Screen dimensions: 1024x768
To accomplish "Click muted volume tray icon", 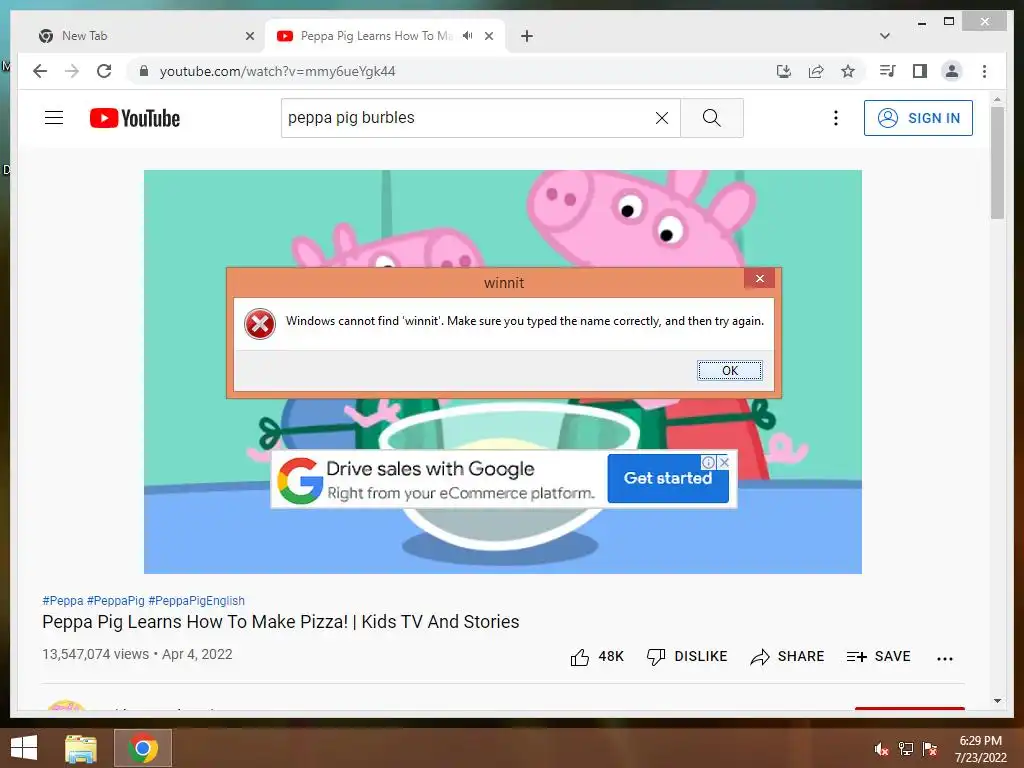I will point(882,749).
